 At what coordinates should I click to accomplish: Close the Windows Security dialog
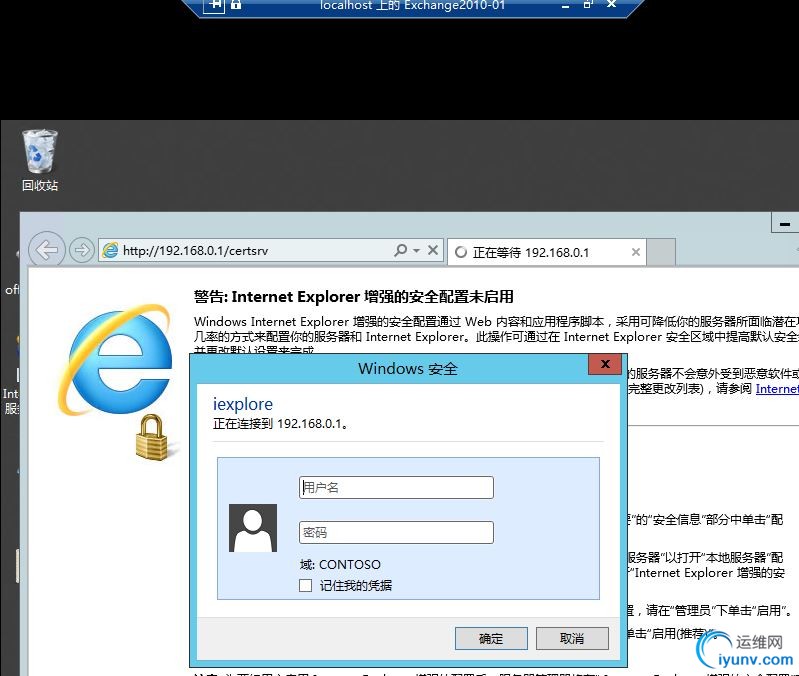[605, 364]
